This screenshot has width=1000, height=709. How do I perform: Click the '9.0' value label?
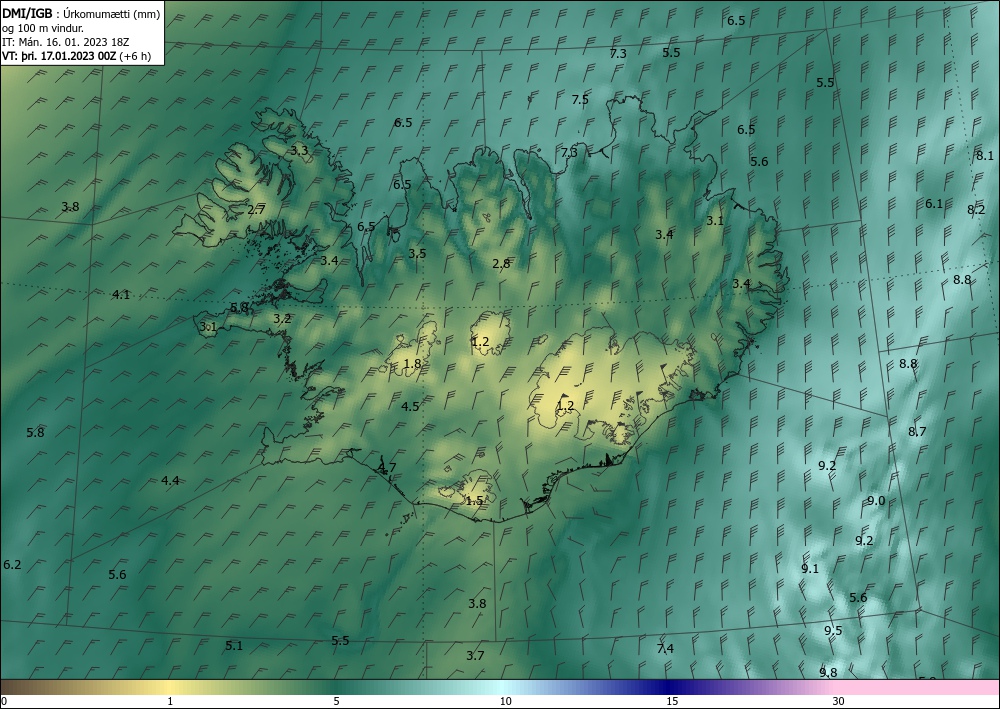tap(876, 501)
